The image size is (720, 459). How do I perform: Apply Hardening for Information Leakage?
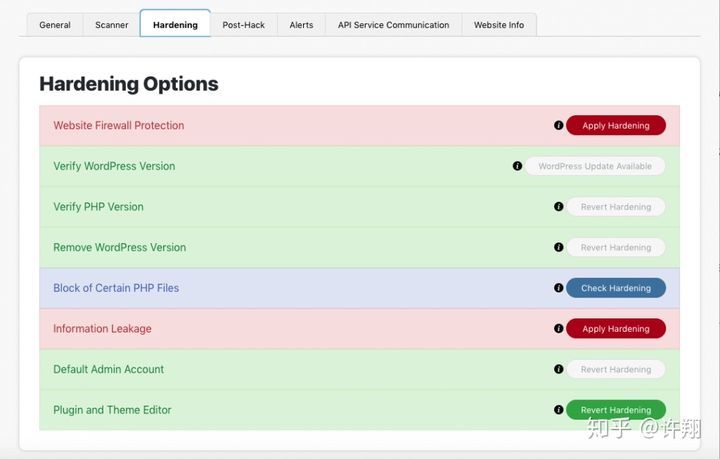click(615, 329)
